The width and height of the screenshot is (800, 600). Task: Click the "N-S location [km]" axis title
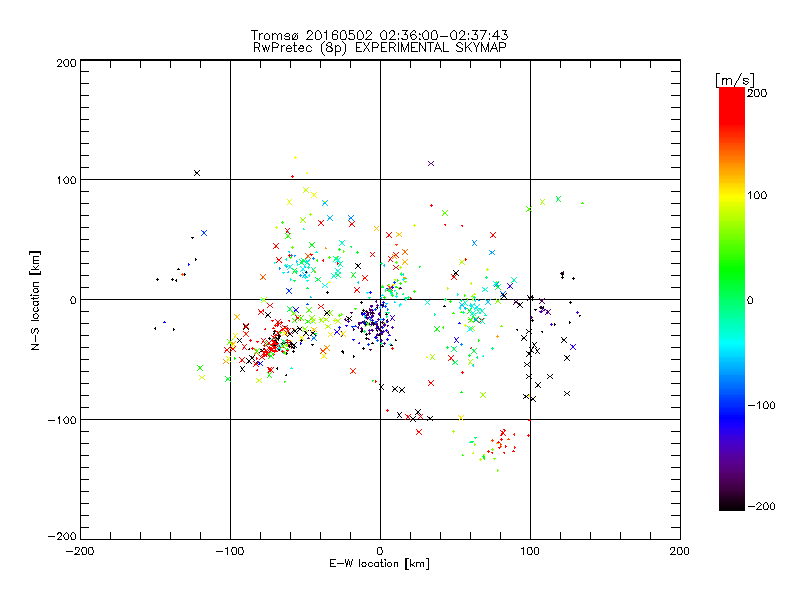coord(35,300)
